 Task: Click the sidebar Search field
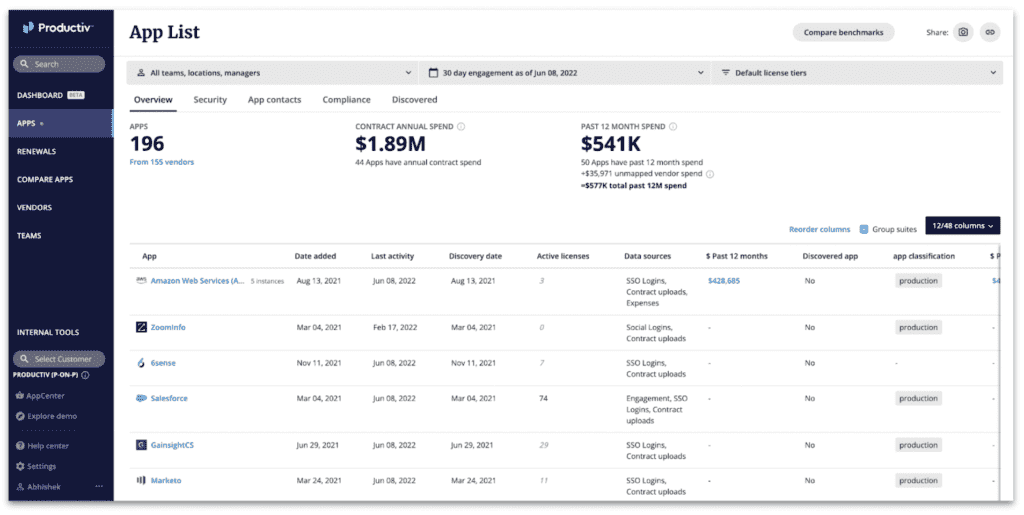pos(59,64)
